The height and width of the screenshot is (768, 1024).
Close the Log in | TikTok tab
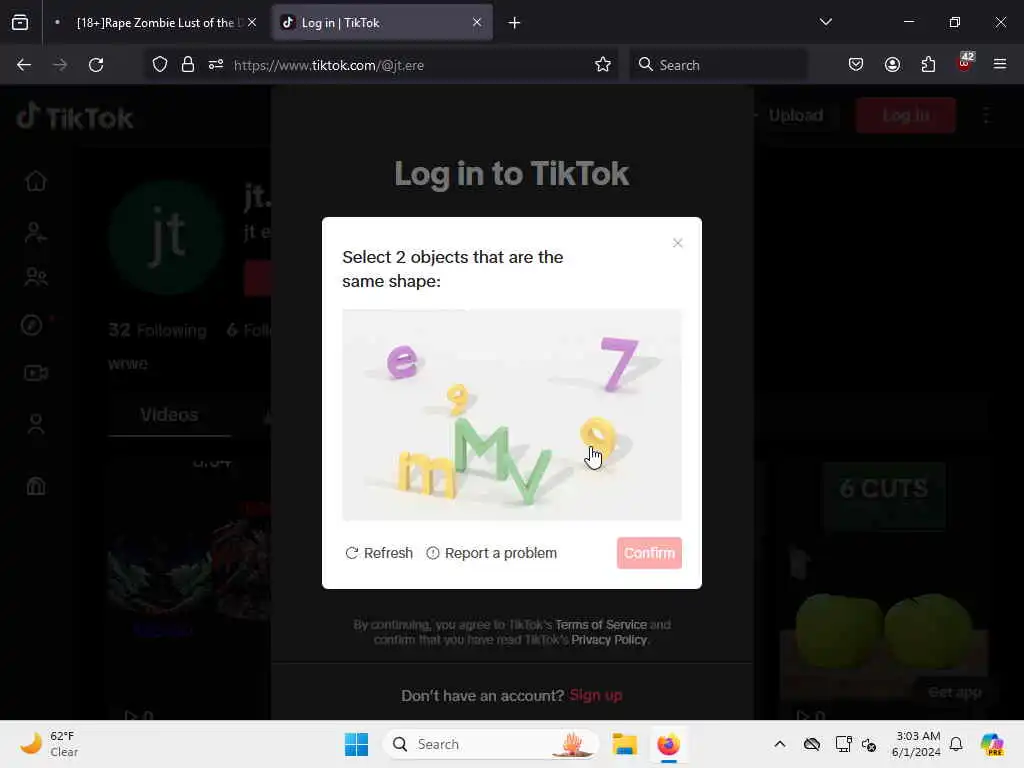pos(477,23)
